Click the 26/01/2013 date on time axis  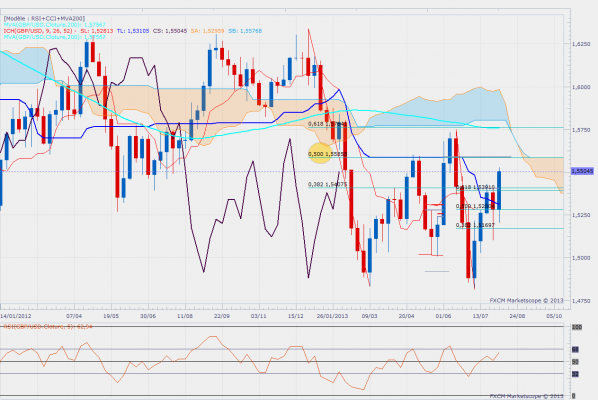pyautogui.click(x=332, y=316)
